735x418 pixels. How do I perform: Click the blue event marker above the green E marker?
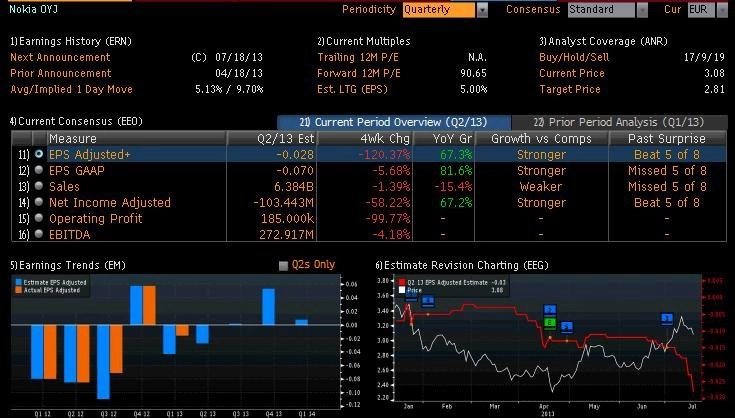(550, 310)
